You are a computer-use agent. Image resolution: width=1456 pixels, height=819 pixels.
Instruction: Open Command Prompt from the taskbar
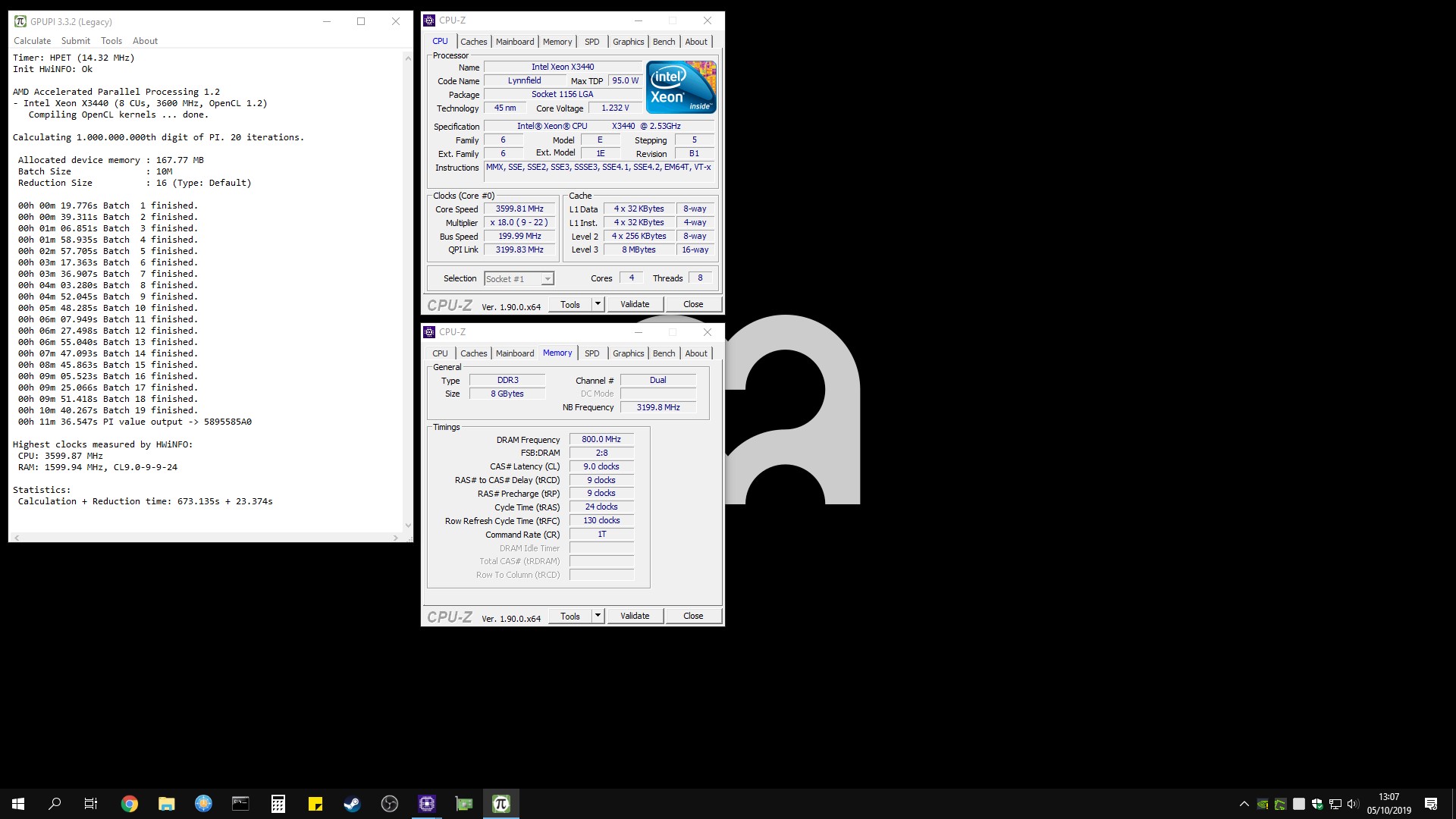[x=240, y=804]
